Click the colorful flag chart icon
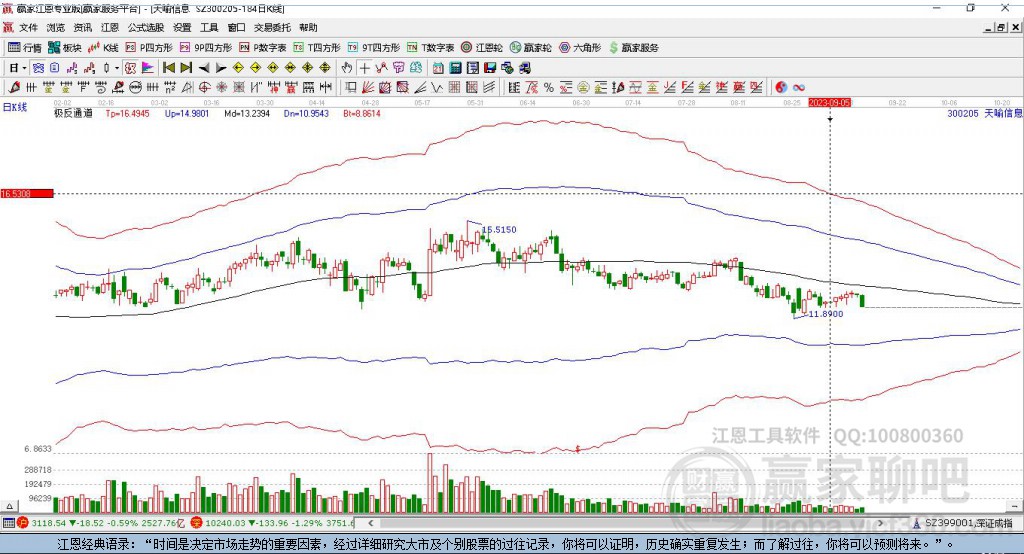1024x554 pixels. (x=148, y=68)
